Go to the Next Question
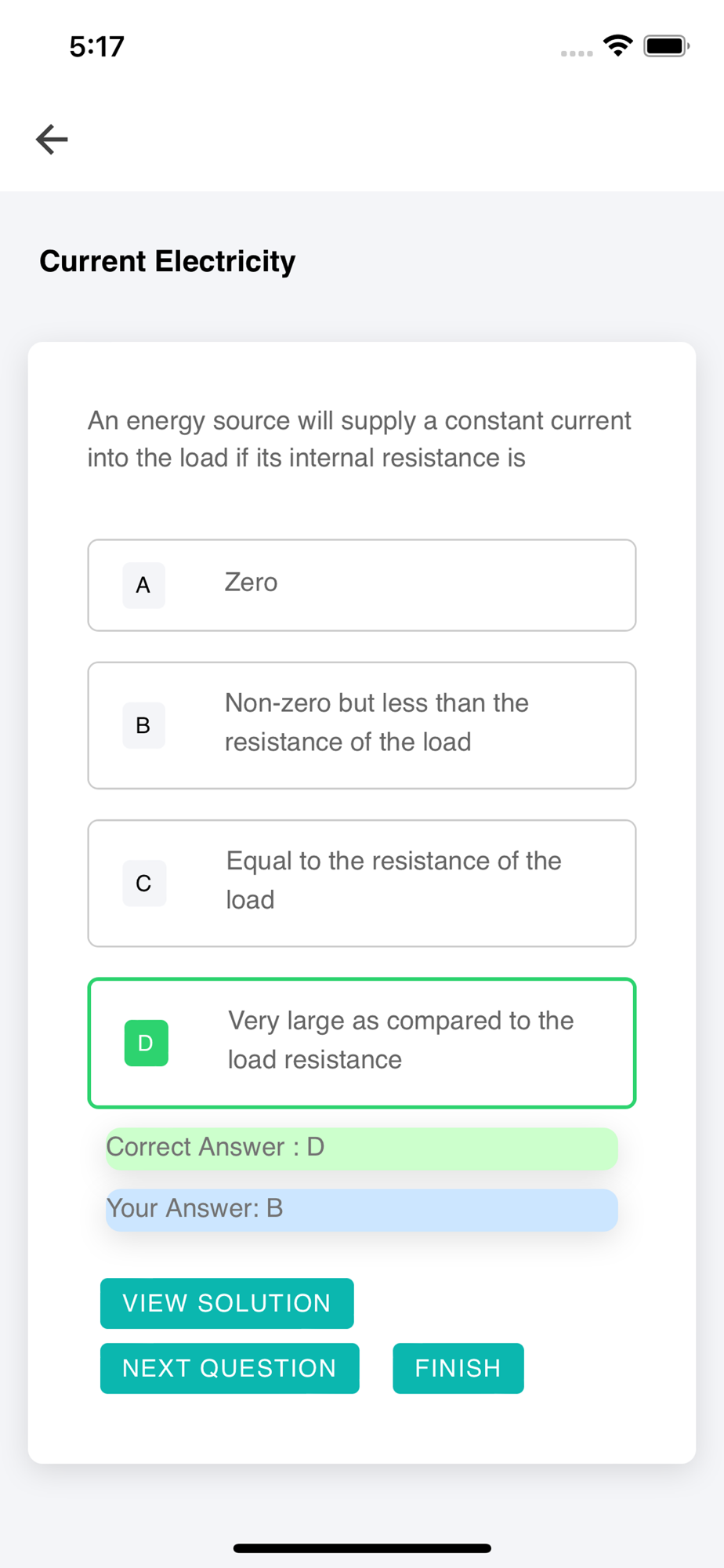This screenshot has height=1568, width=724. pos(230,1368)
